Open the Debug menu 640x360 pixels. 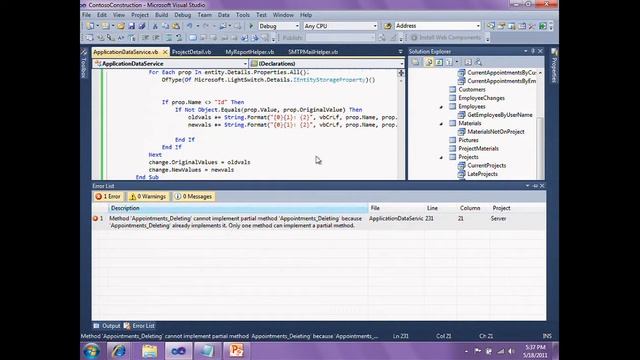tap(182, 15)
